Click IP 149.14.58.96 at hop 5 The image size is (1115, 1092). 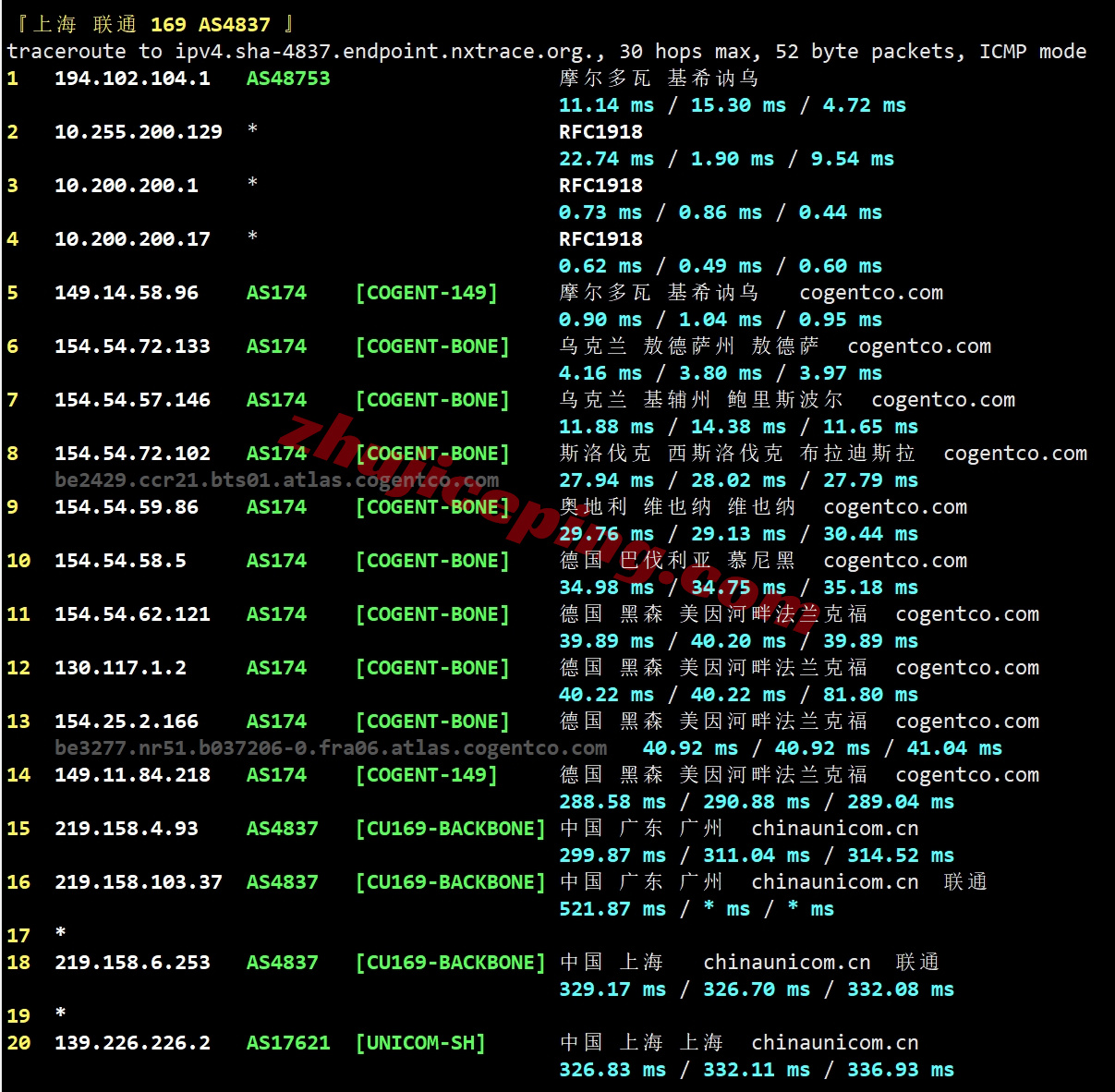coord(127,293)
